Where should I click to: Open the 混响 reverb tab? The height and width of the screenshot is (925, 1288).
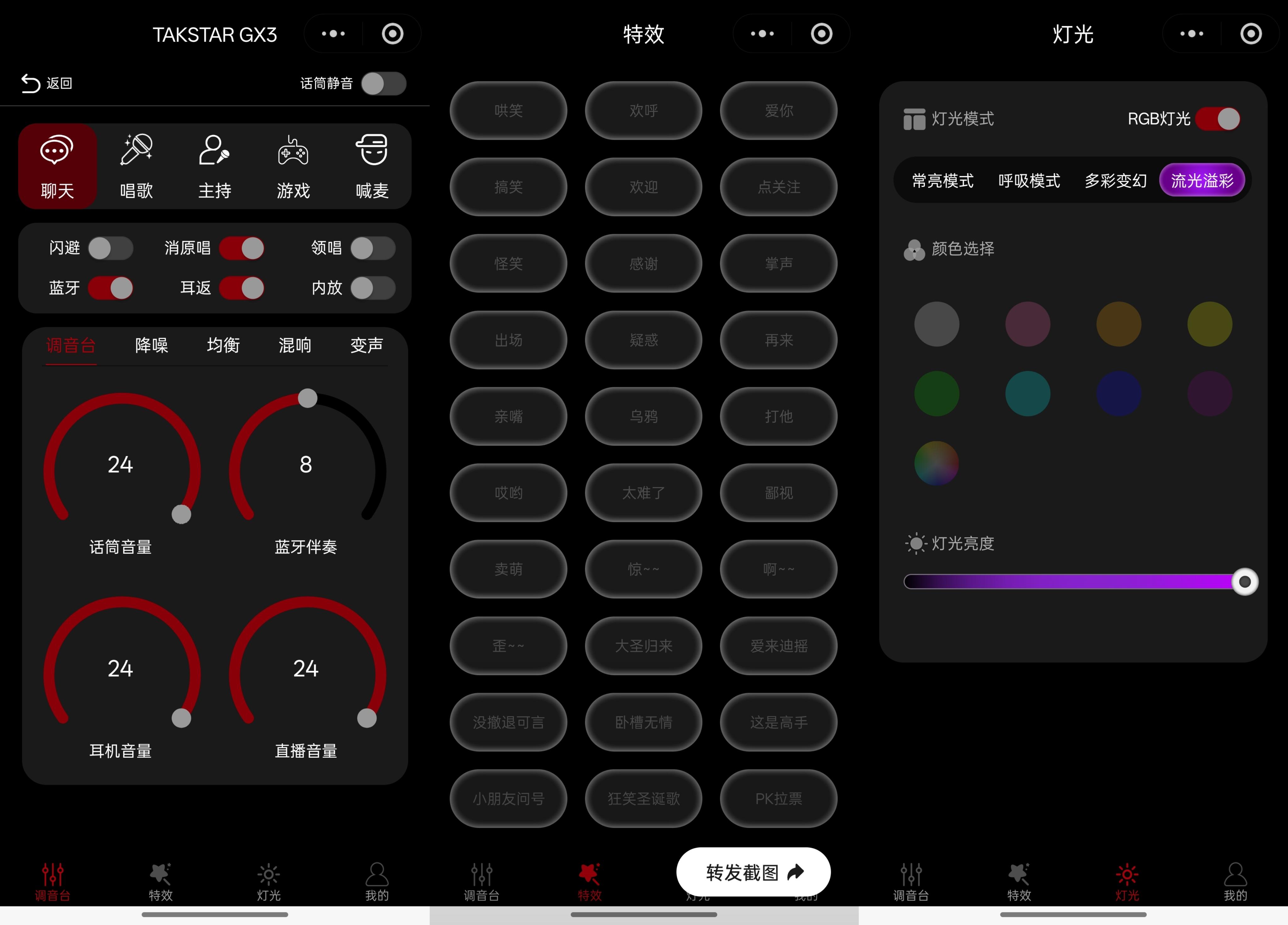(x=295, y=345)
